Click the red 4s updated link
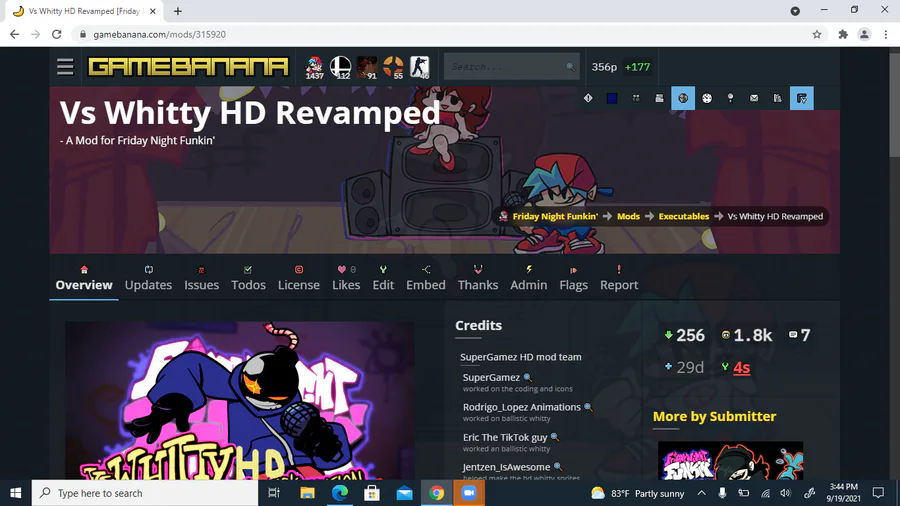The height and width of the screenshot is (506, 900). point(742,367)
